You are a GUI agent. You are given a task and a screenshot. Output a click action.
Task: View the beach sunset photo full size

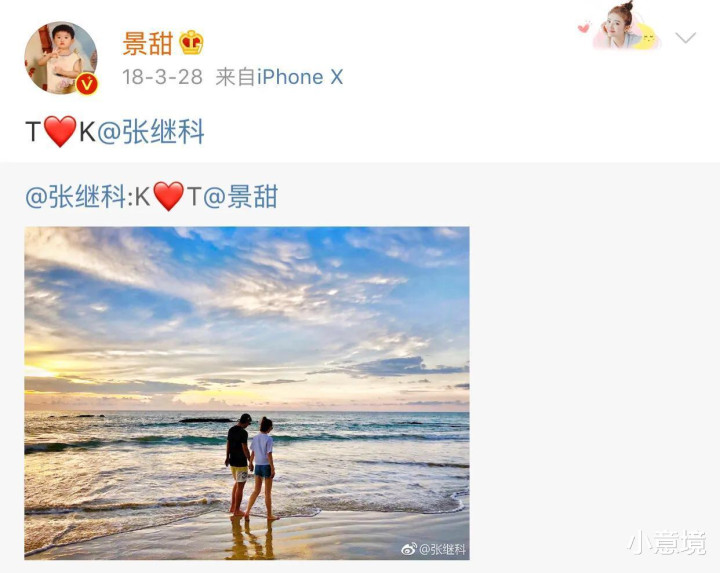coord(247,393)
